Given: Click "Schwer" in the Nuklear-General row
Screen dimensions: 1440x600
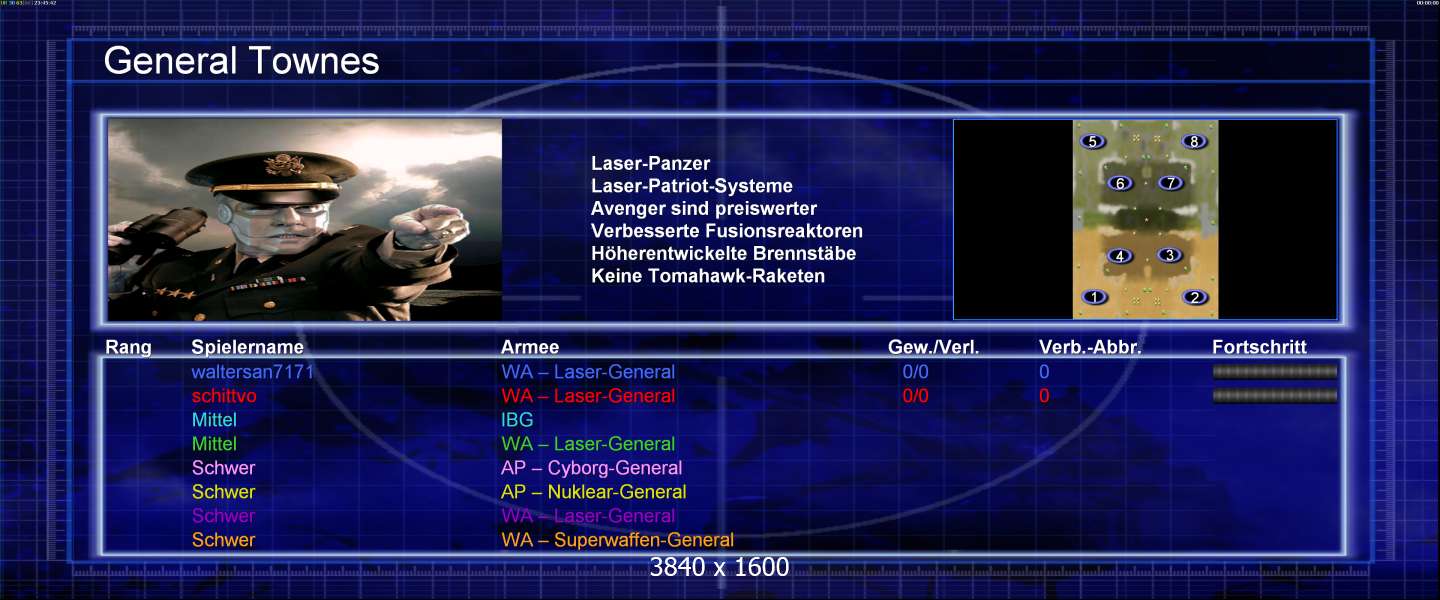Looking at the screenshot, I should click(223, 492).
